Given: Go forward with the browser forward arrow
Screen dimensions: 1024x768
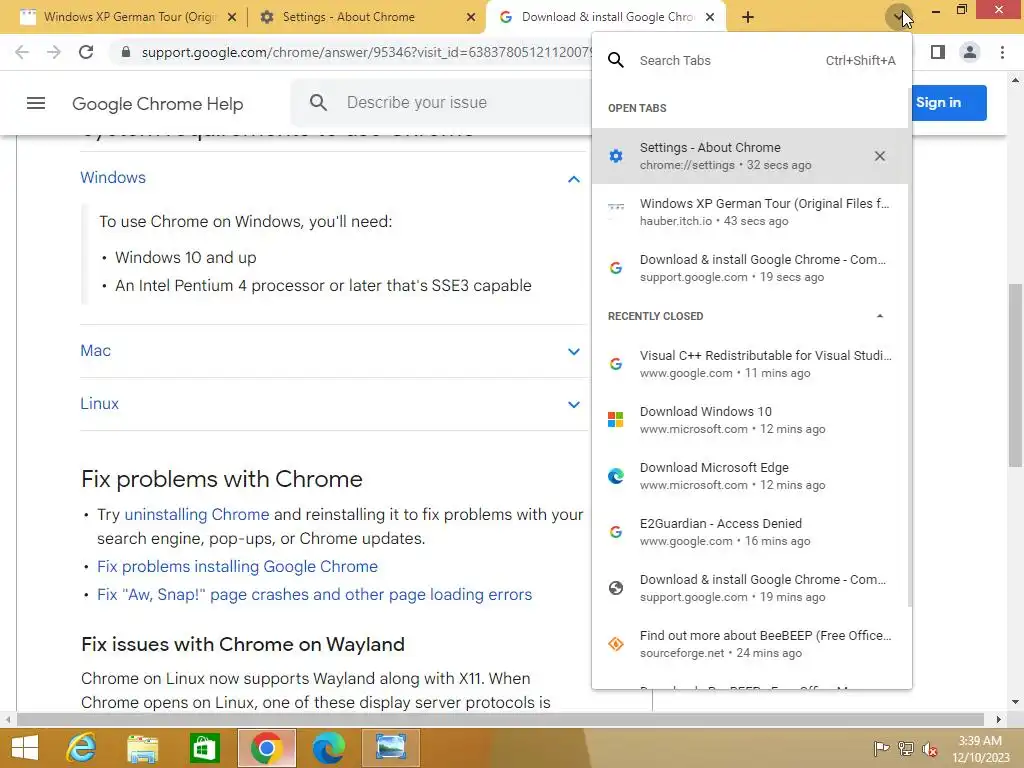Looking at the screenshot, I should click(x=54, y=52).
